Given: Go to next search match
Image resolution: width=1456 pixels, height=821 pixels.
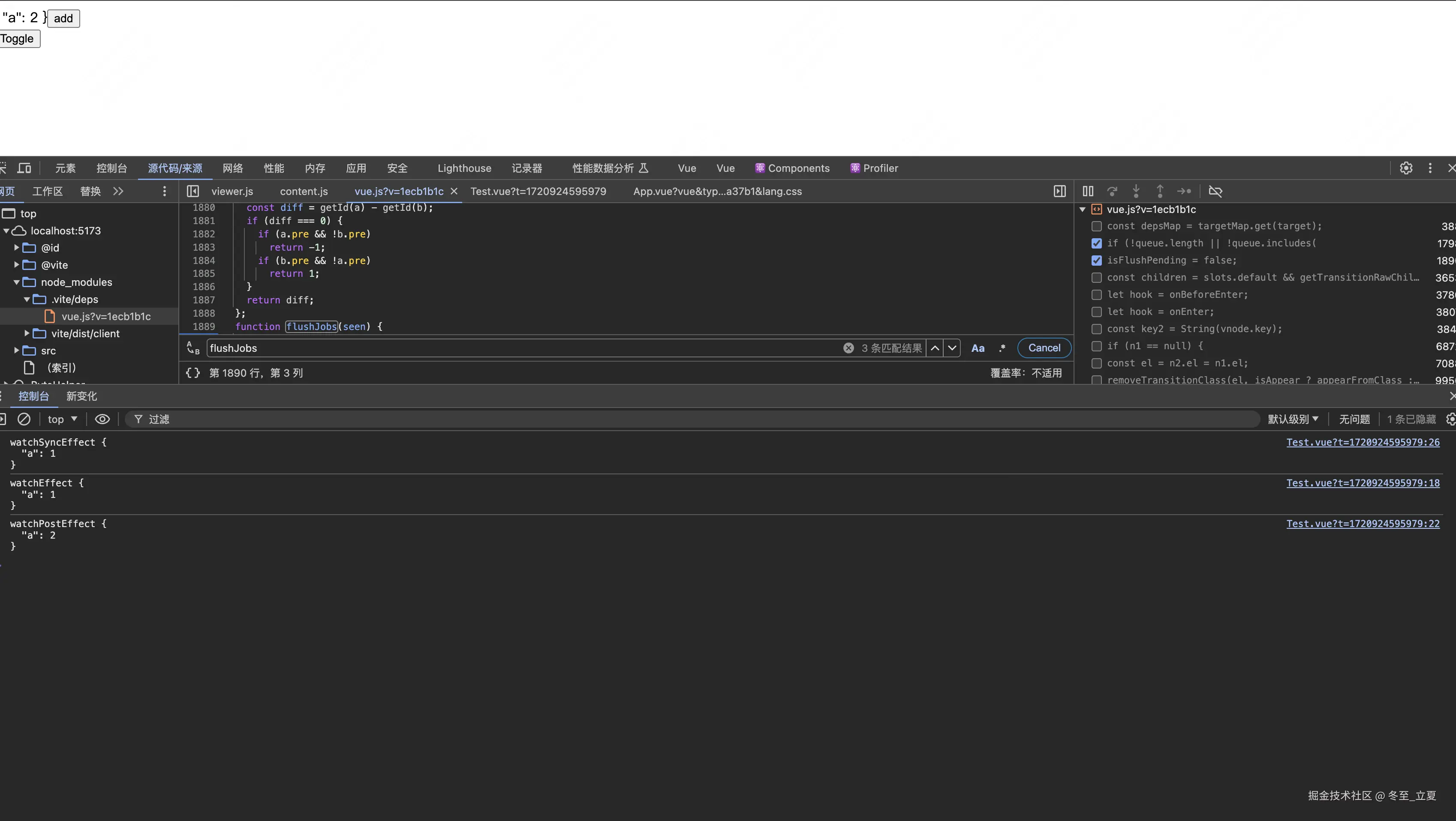Looking at the screenshot, I should 952,348.
